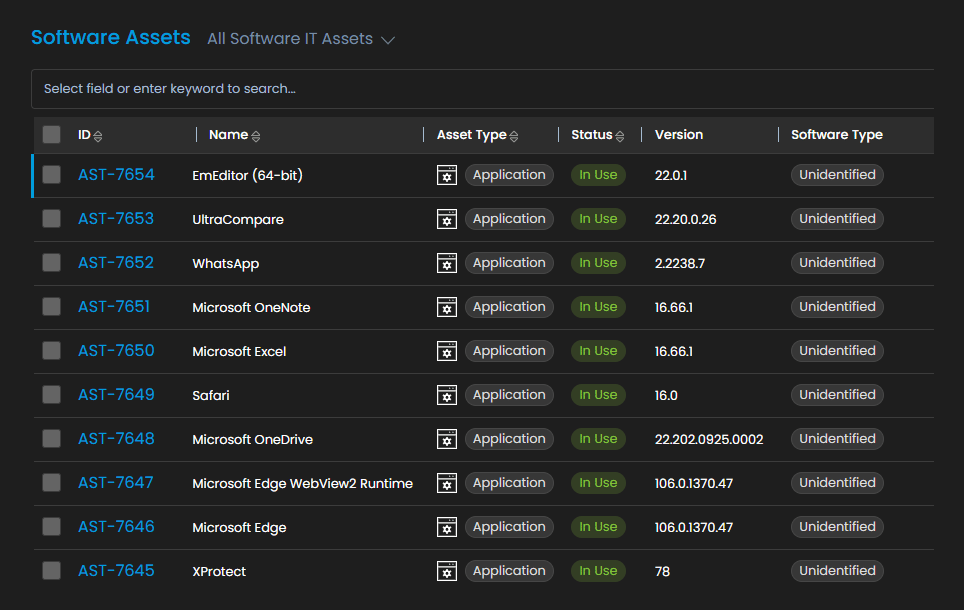Image resolution: width=964 pixels, height=610 pixels.
Task: Click the Microsoft OneDrive name cell
Action: point(253,440)
